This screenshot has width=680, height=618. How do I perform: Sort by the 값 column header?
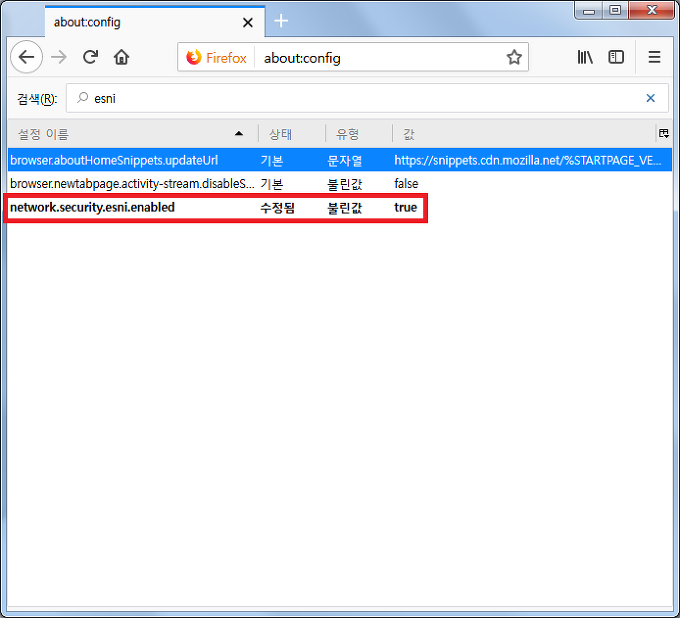pyautogui.click(x=524, y=134)
